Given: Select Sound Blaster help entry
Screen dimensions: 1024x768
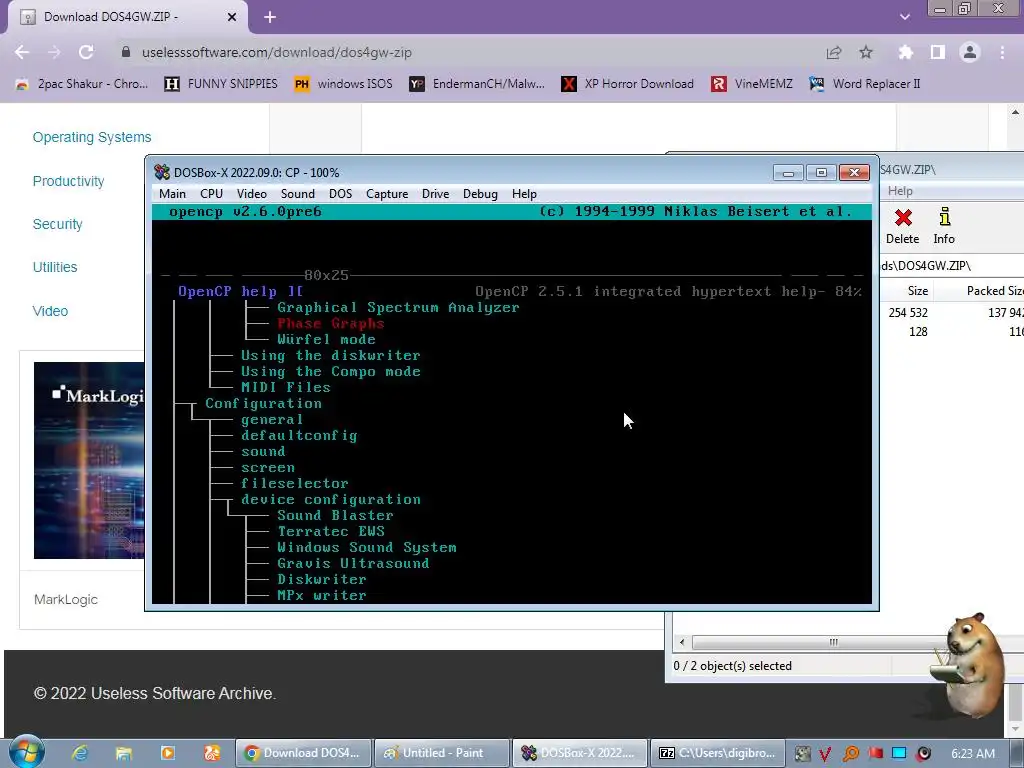Looking at the screenshot, I should [335, 515].
